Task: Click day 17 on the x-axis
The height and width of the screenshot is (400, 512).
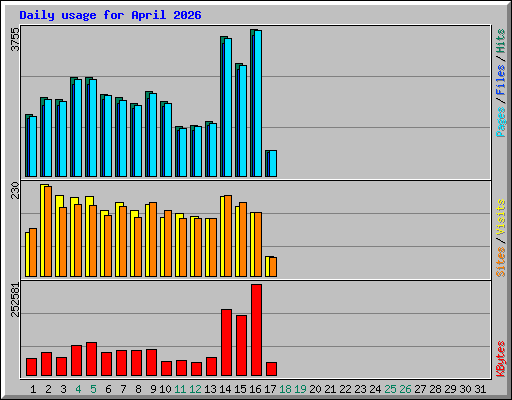Action: [x=270, y=389]
